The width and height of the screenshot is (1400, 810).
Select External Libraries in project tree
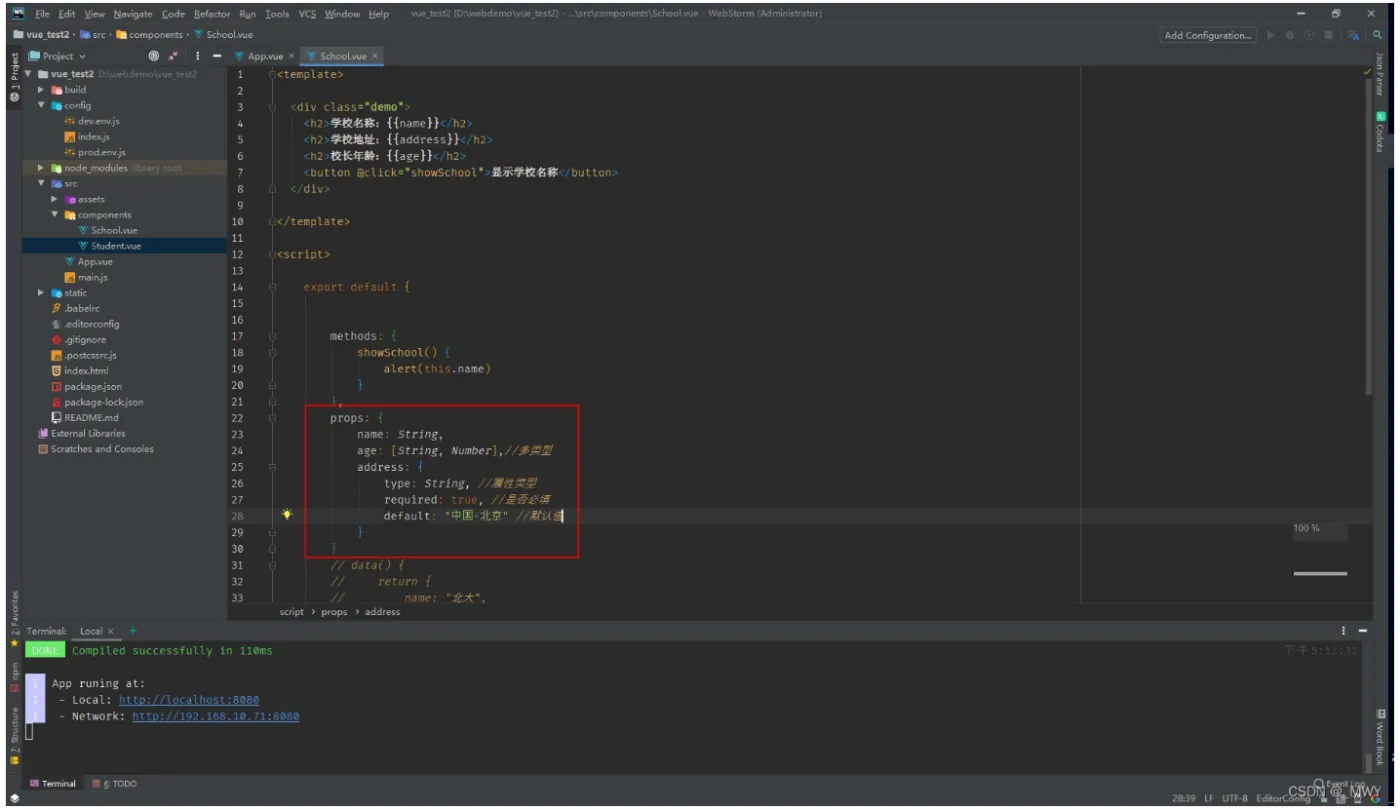(x=88, y=433)
